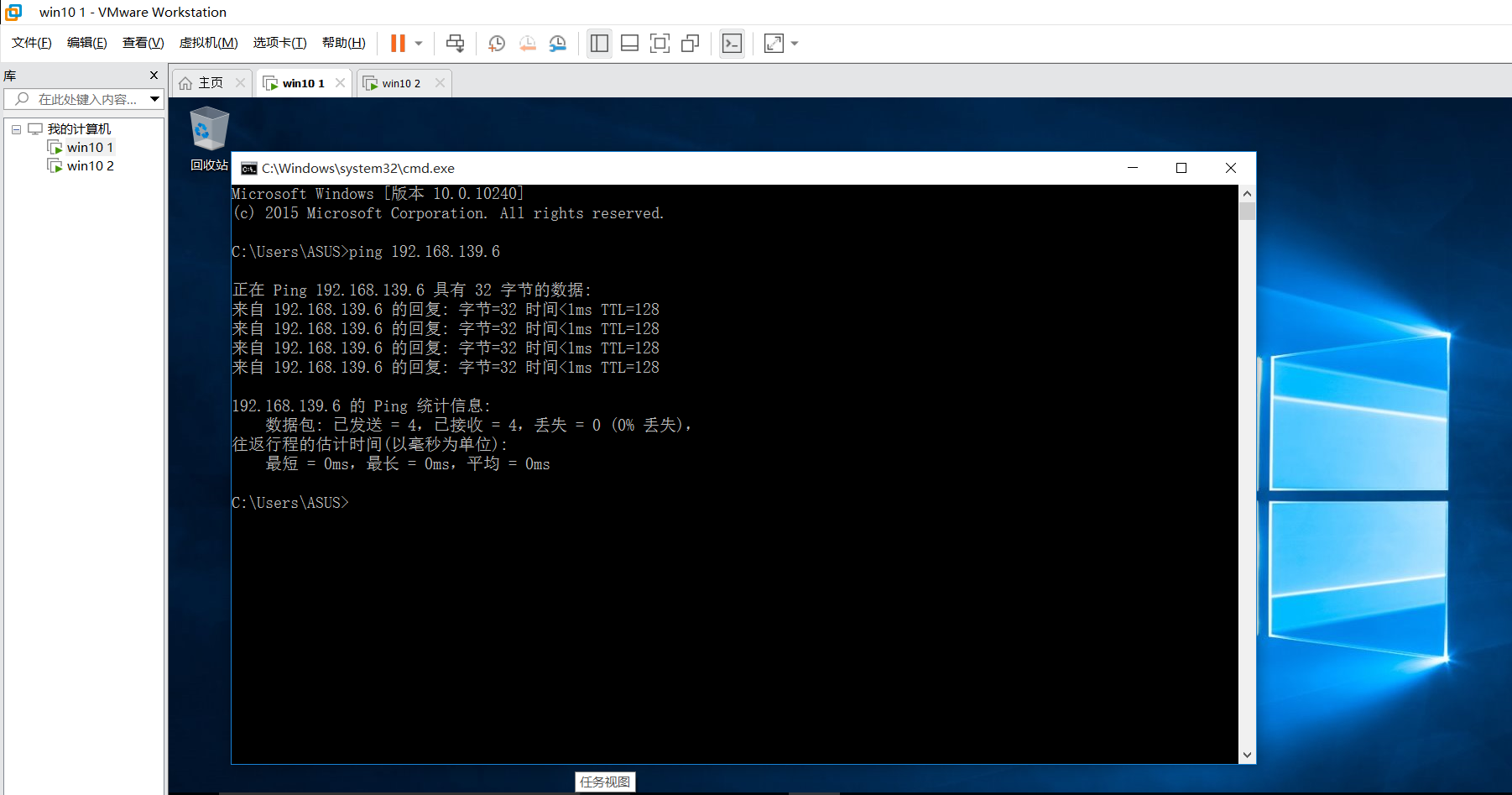
Task: Maximize the cmd.exe window
Action: 1181,168
